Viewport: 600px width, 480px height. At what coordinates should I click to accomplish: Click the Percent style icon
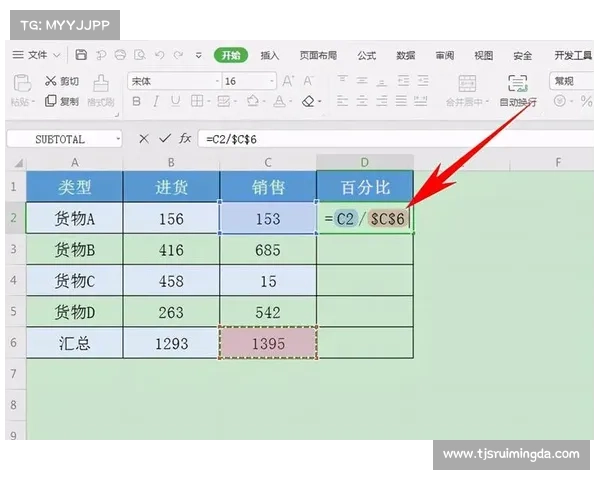pyautogui.click(x=586, y=101)
